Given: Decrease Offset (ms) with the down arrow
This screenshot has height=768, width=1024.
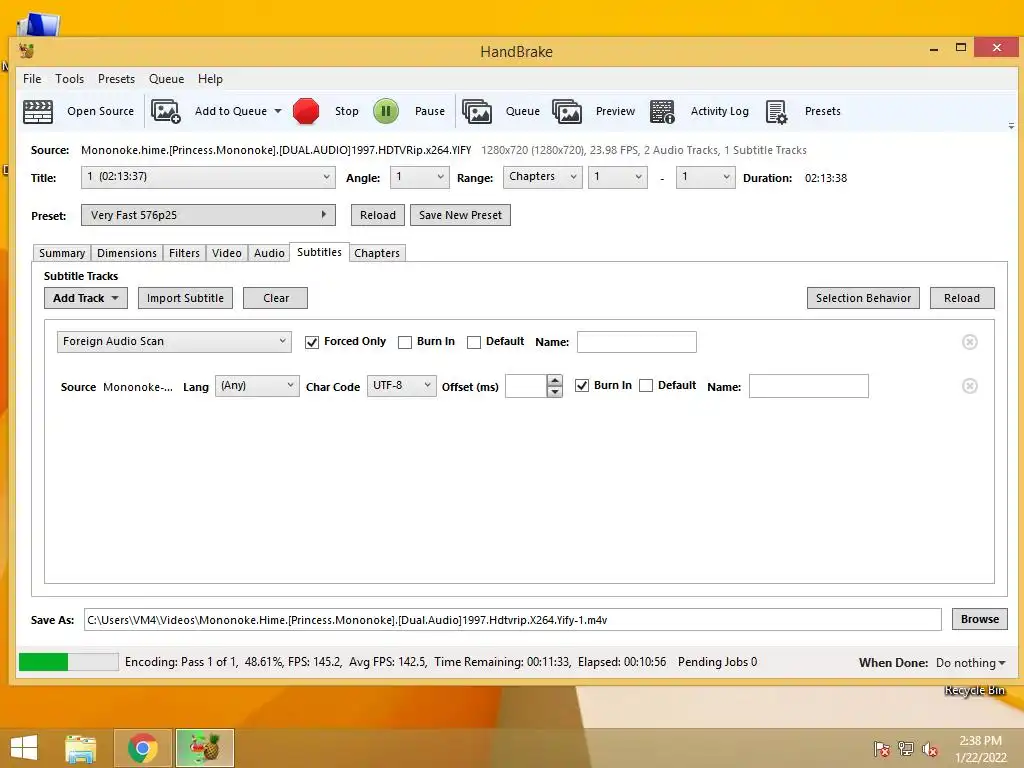Looking at the screenshot, I should coord(554,391).
